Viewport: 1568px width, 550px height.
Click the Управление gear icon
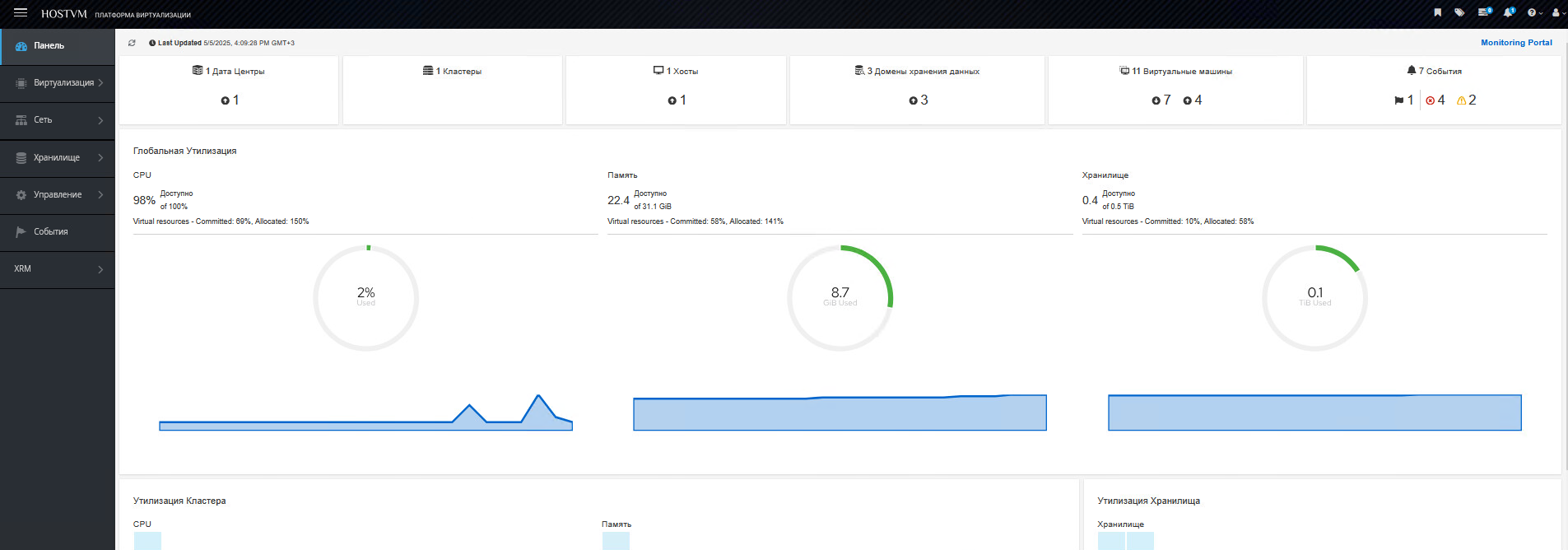21,195
